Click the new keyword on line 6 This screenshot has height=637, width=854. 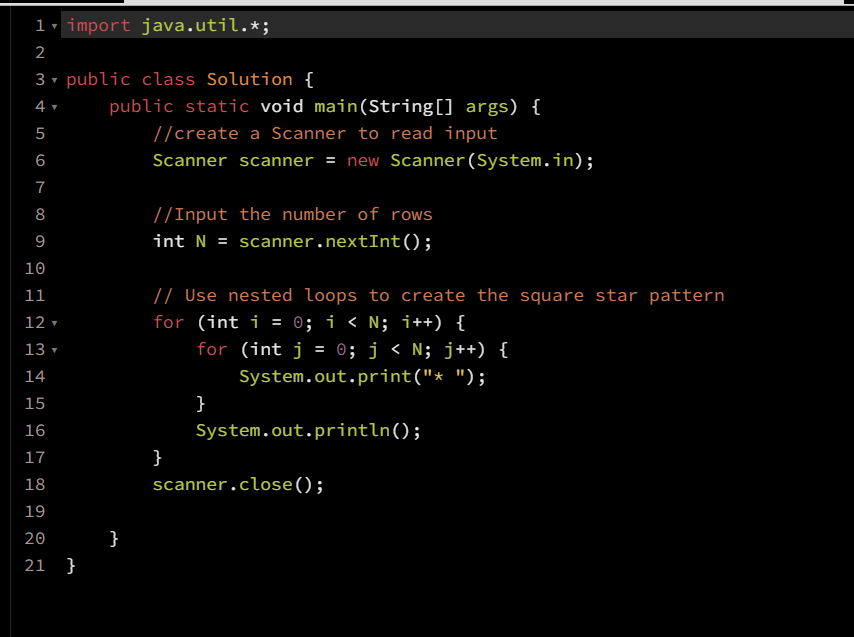361,160
